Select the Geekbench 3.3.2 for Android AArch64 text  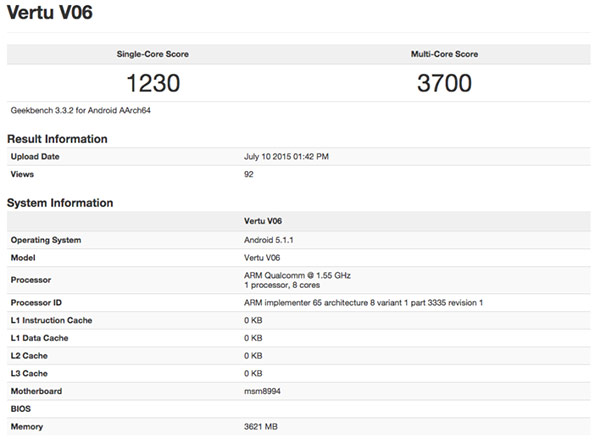(81, 111)
